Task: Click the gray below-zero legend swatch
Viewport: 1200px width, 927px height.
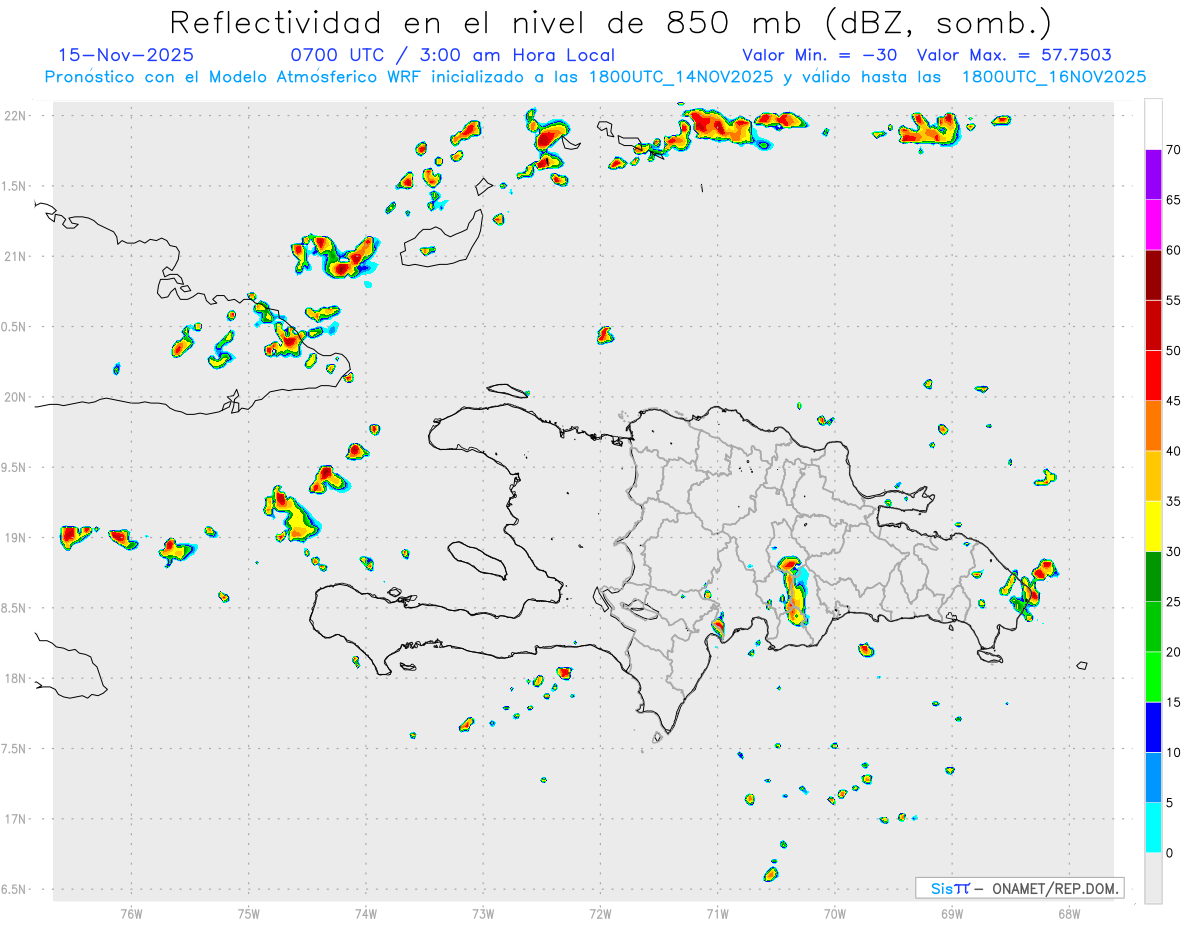Action: point(1153,878)
